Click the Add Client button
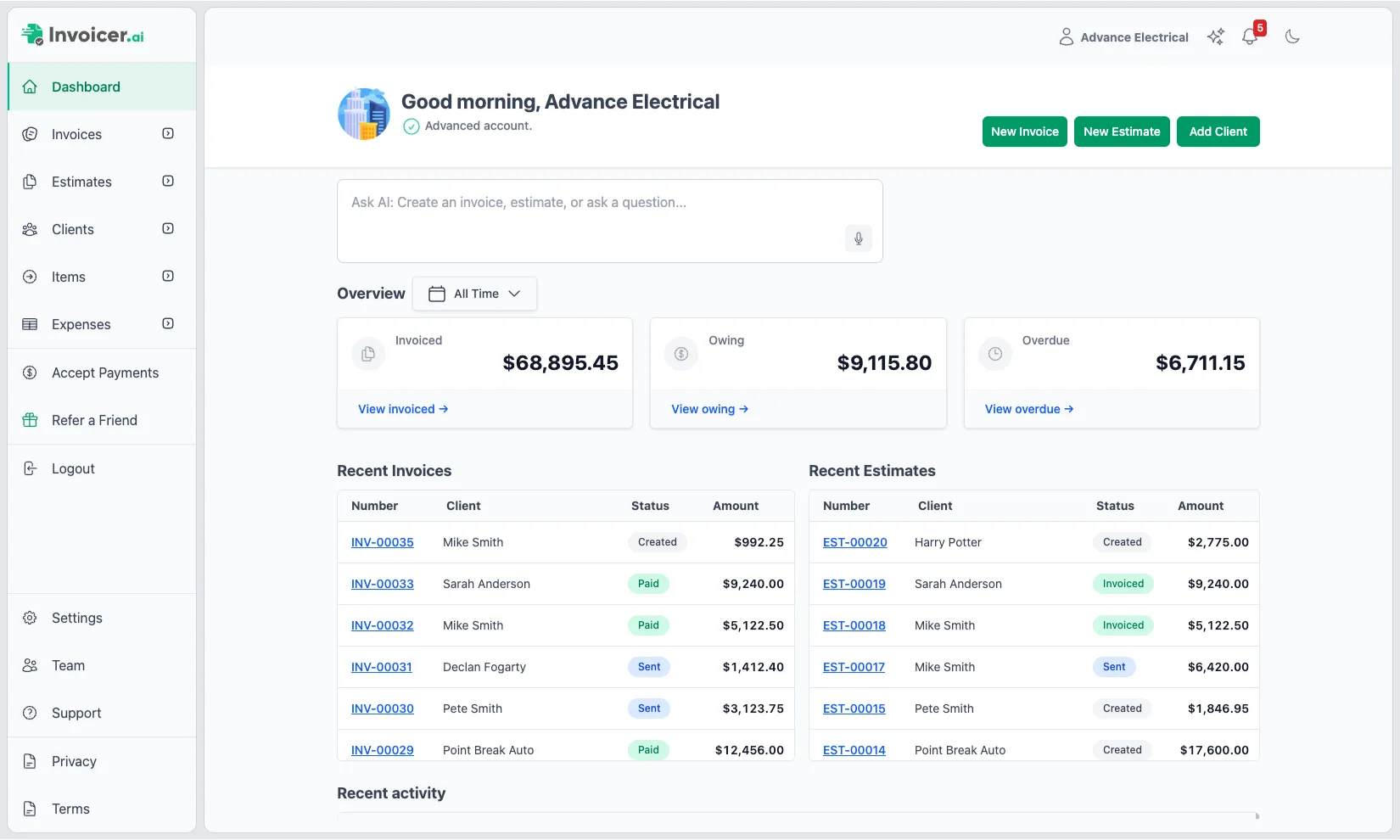Screen dimensions: 1400x840 [x=1218, y=132]
